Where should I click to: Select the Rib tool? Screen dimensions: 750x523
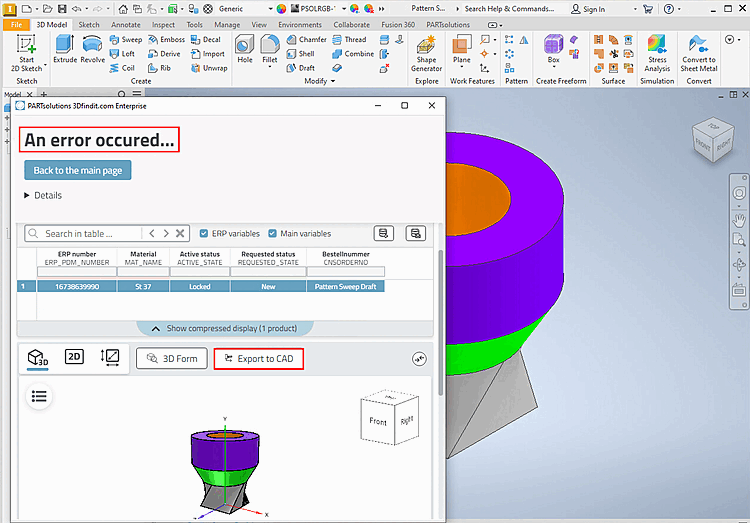coord(159,68)
